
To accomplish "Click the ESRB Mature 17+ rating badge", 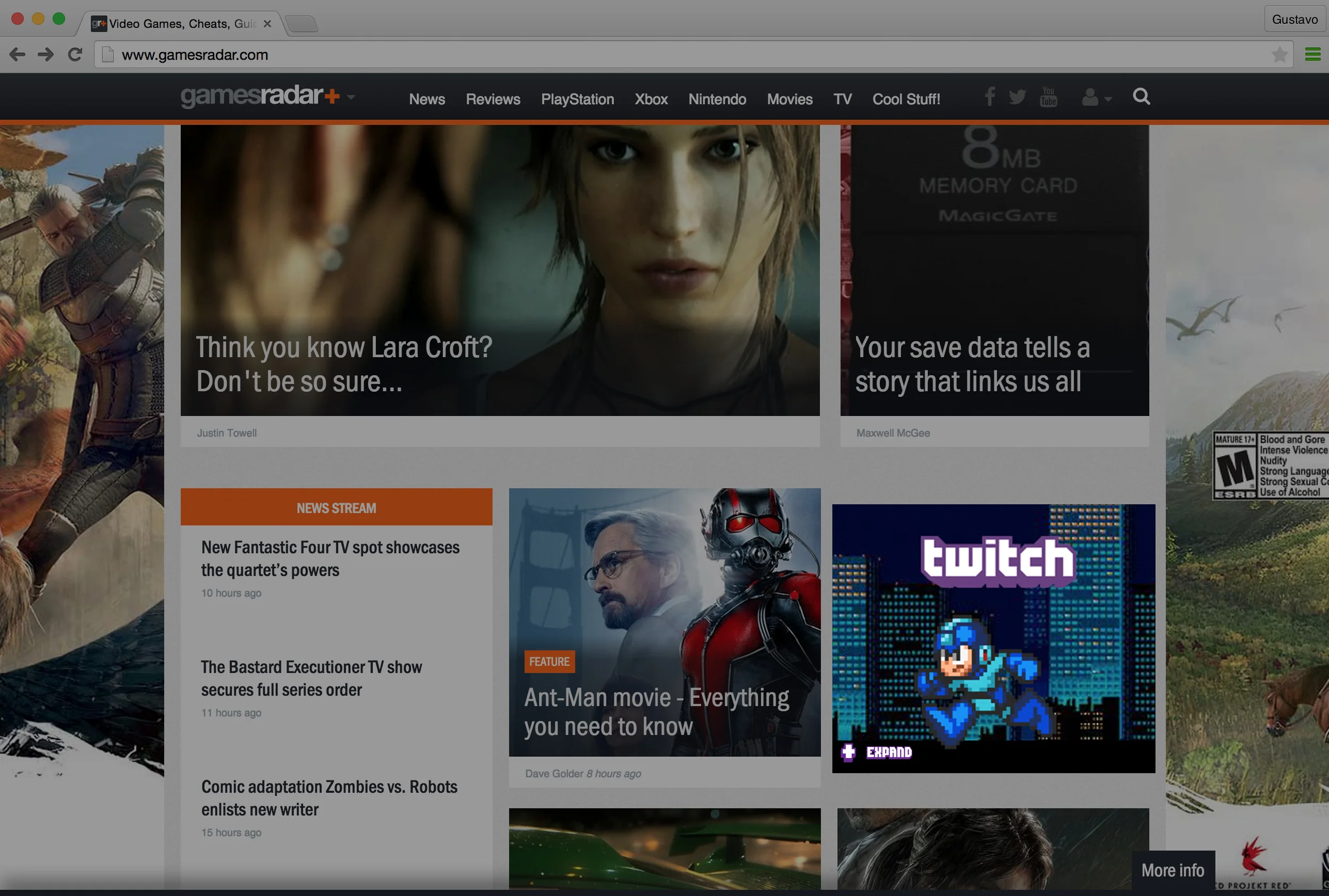I will [x=1271, y=465].
